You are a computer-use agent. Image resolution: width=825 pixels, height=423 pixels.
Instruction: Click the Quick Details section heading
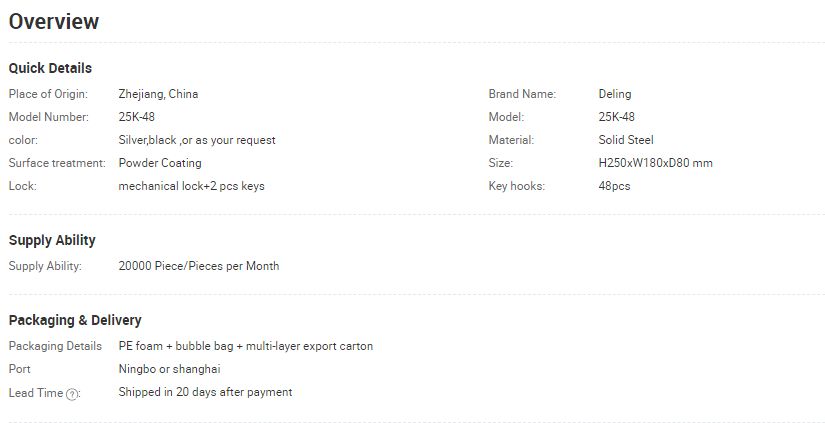pos(50,68)
